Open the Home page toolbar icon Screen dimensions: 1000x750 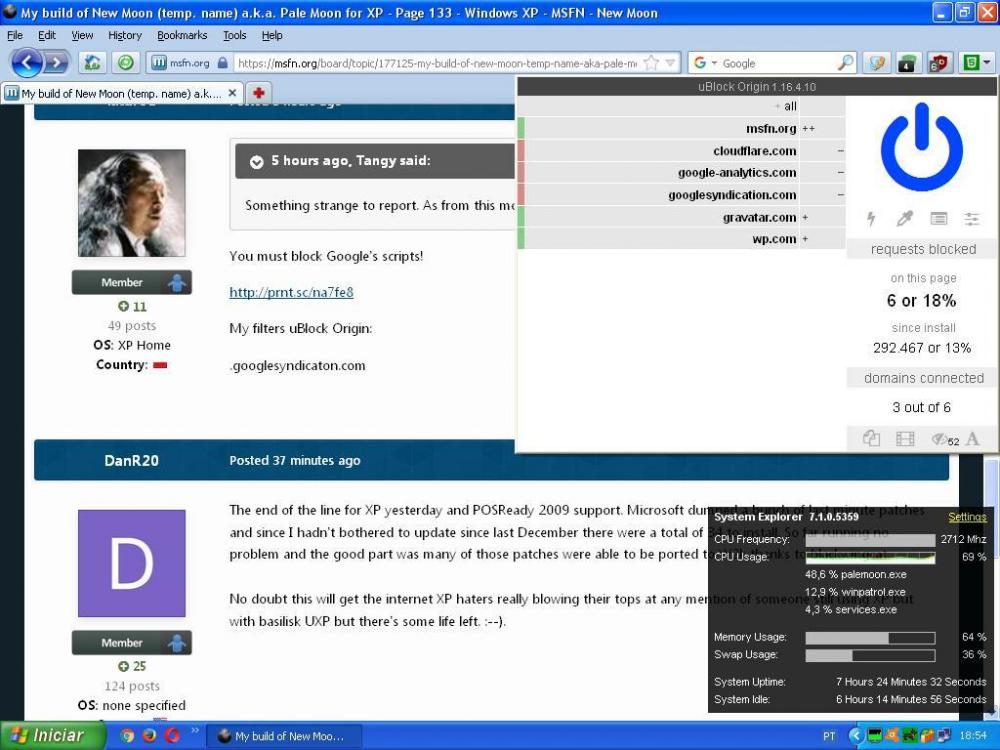(x=92, y=62)
